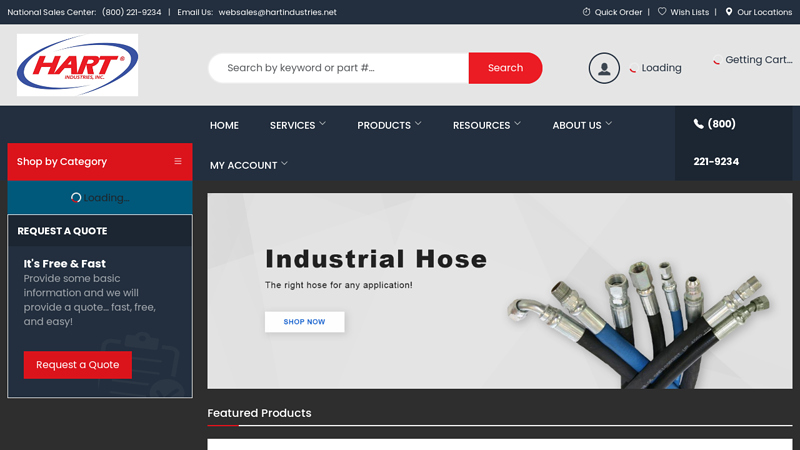Click the websales email address link
This screenshot has height=450, width=800.
278,12
